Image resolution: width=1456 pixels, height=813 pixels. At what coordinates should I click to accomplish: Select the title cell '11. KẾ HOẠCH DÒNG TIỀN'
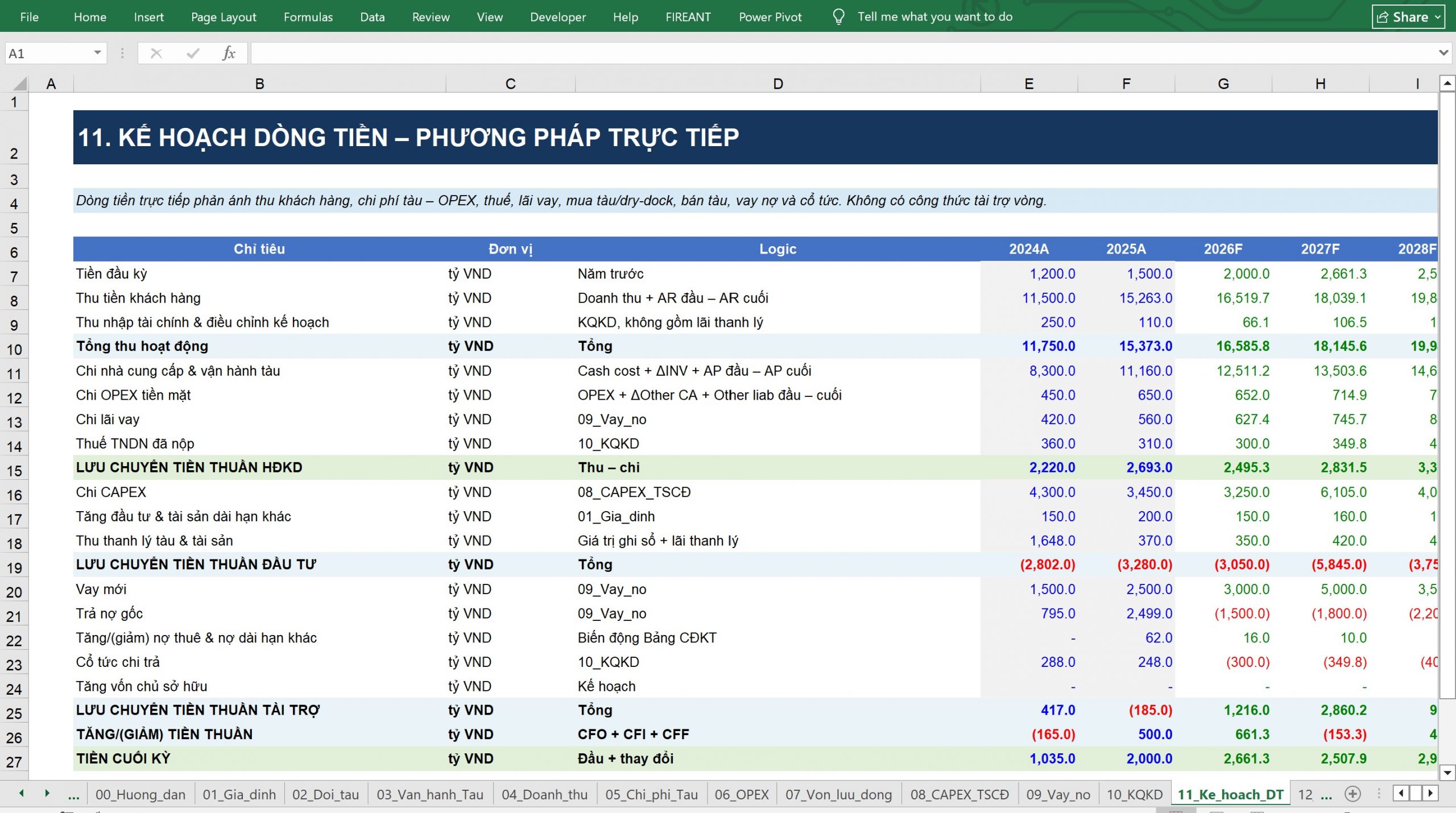pyautogui.click(x=755, y=137)
